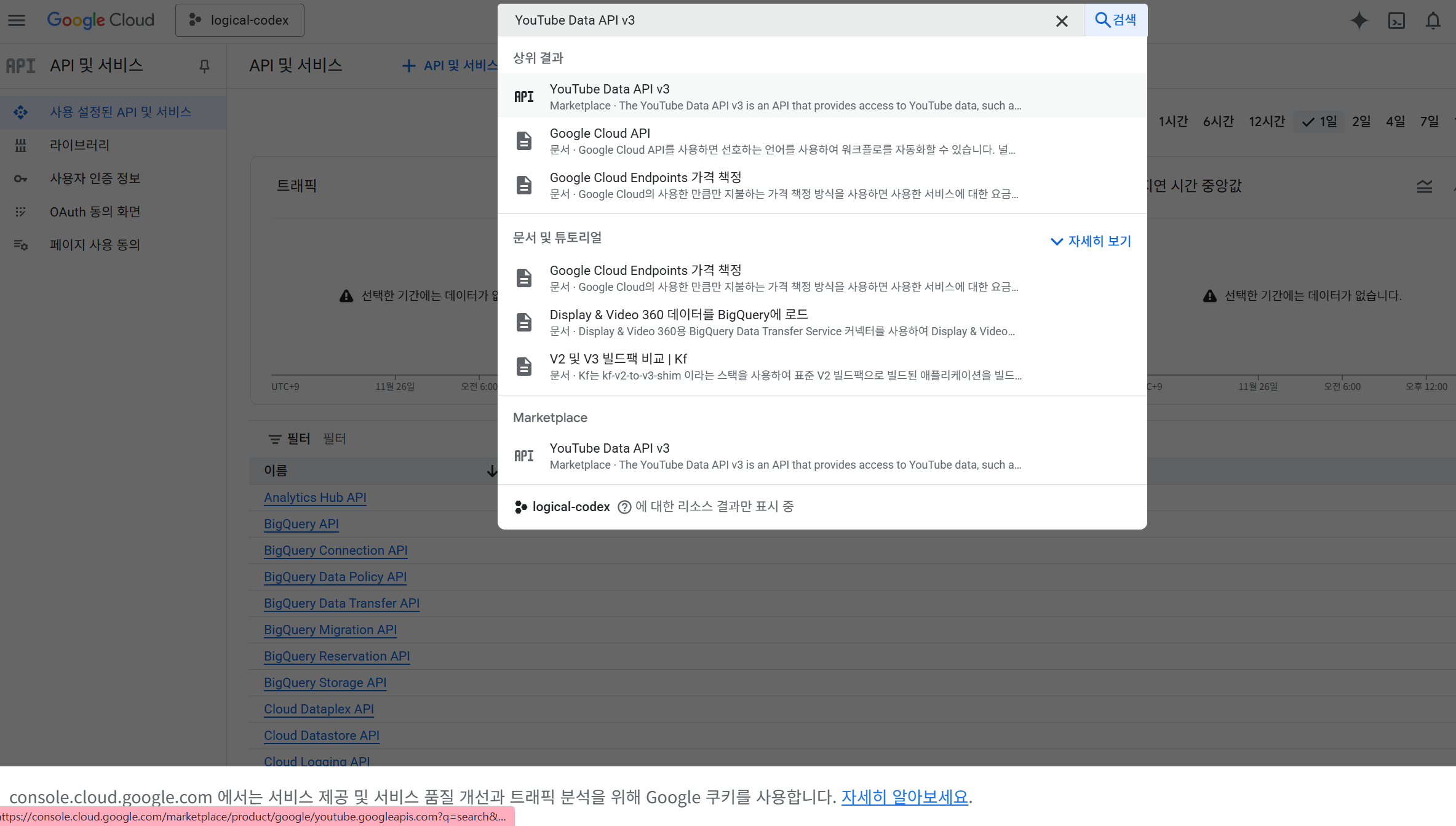This screenshot has height=826, width=1456.
Task: Click help icon beside logical-codex
Action: [624, 507]
